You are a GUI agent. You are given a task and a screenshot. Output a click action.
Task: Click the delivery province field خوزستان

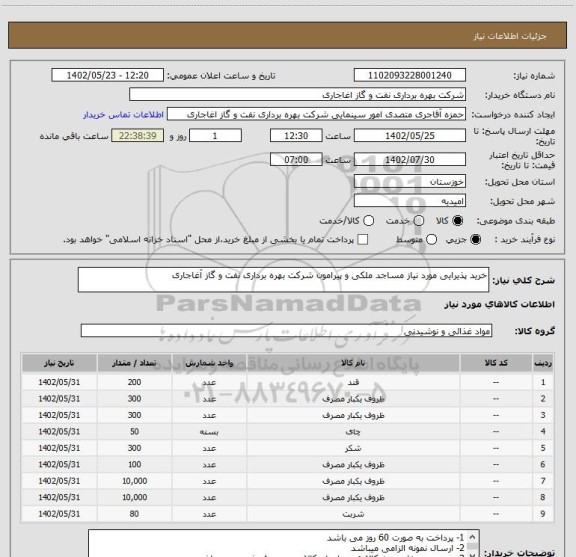pos(410,182)
